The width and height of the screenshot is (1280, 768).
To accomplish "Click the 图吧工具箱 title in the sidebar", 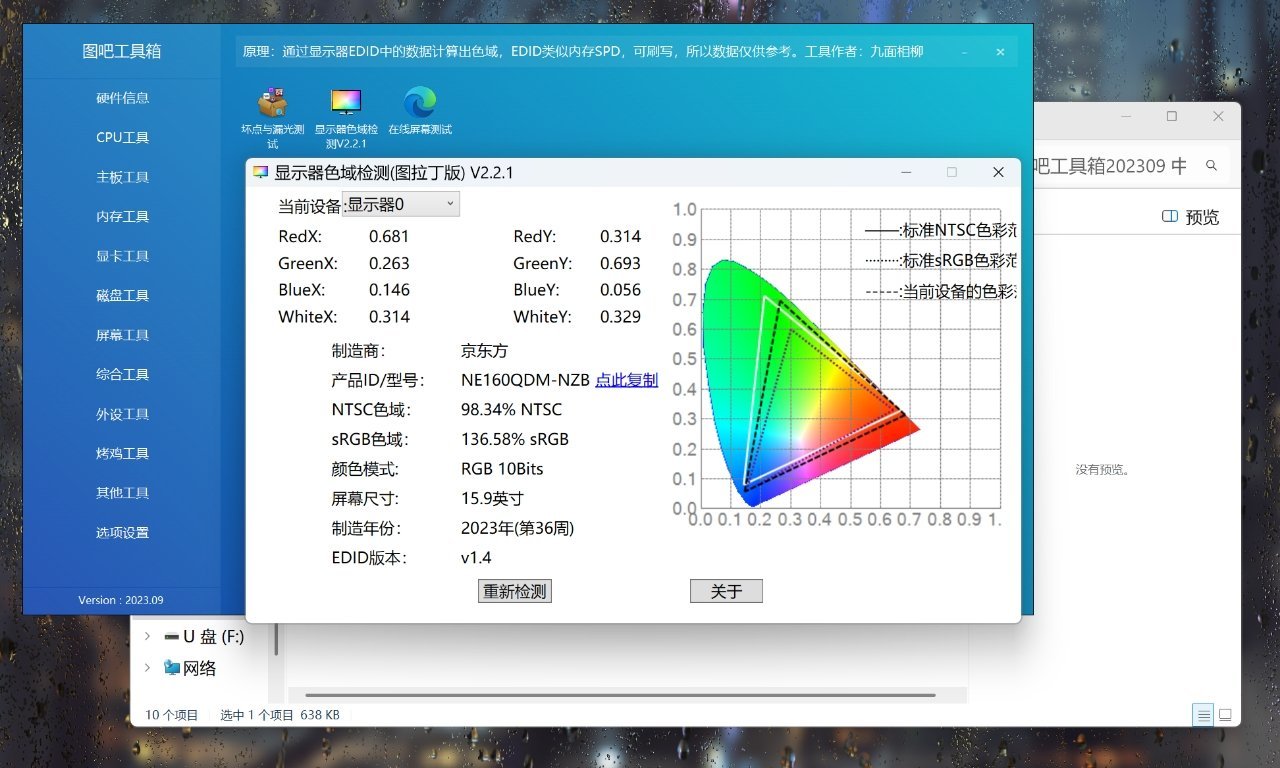I will click(122, 51).
